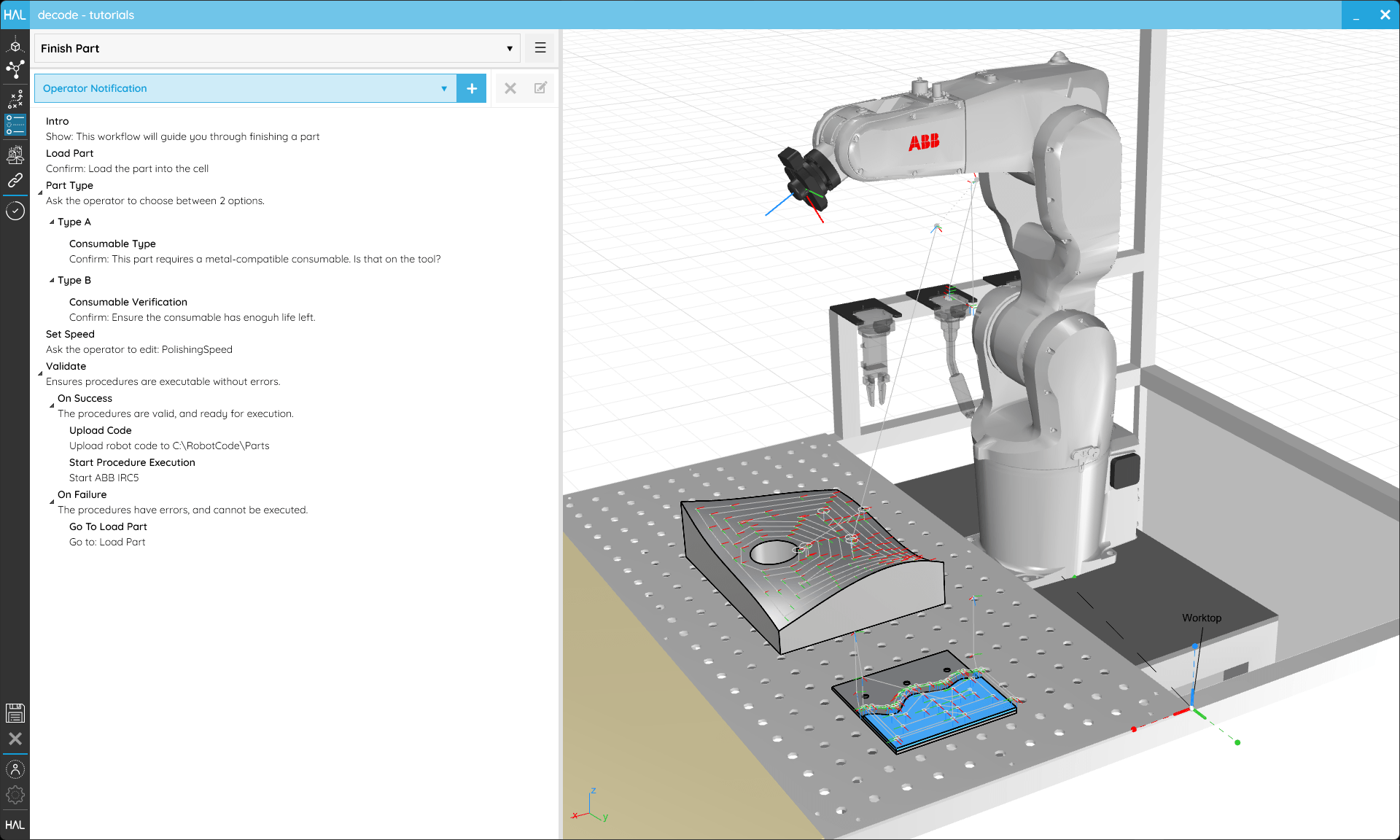This screenshot has width=1400, height=840.
Task: Click the edit pencil button near Operator Notification
Action: pos(540,88)
